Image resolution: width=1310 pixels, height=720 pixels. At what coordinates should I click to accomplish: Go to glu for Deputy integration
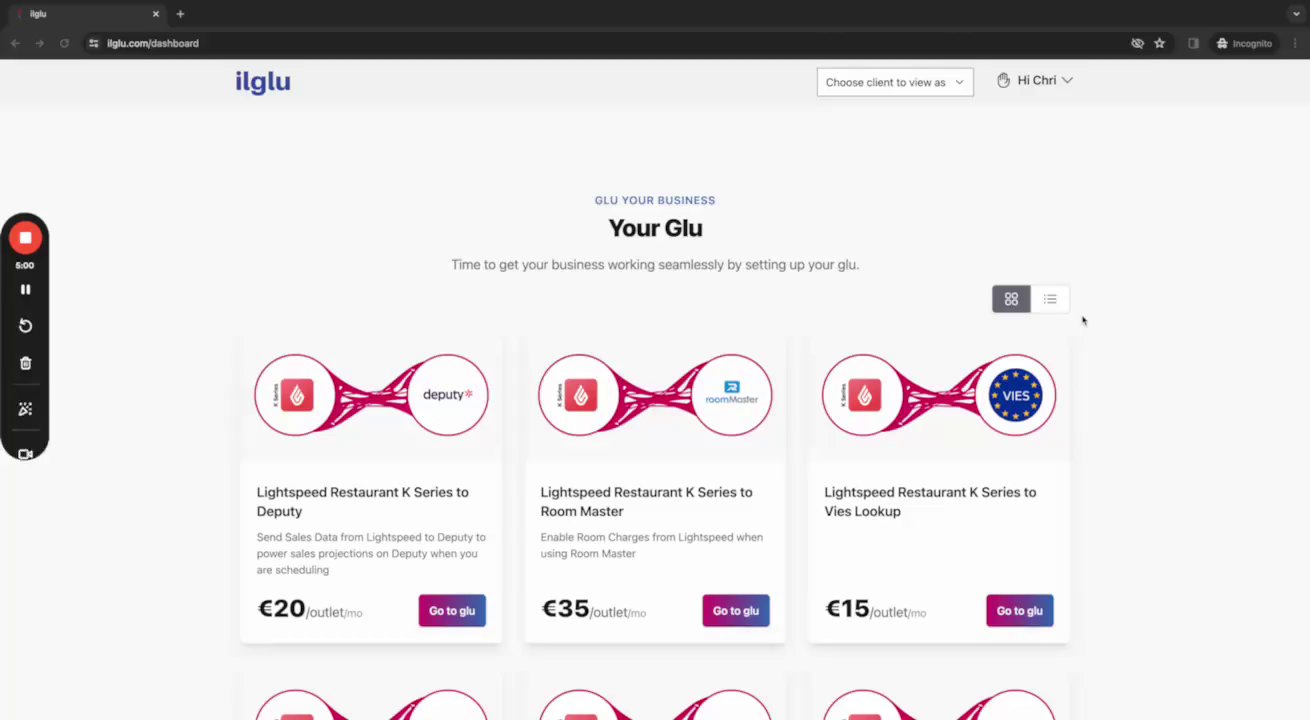click(452, 611)
